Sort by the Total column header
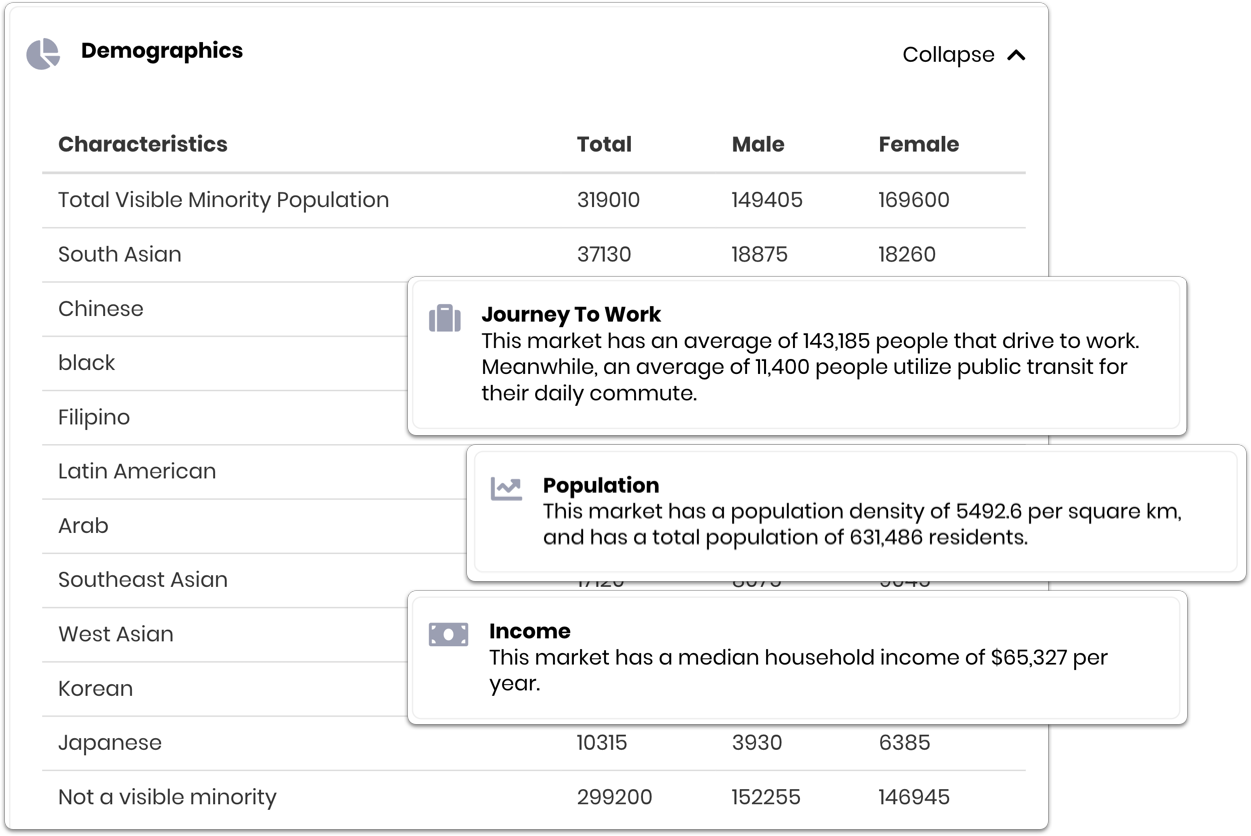The image size is (1251, 836). tap(604, 144)
